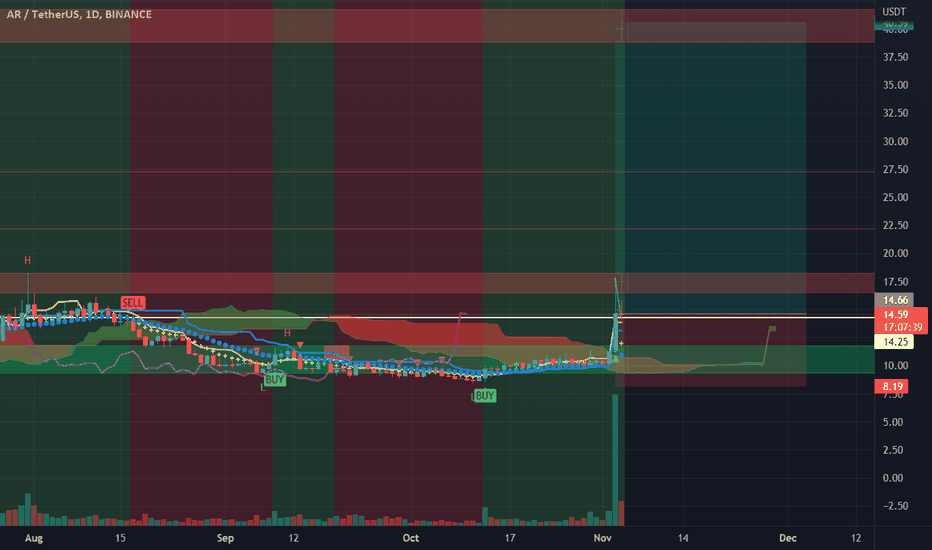The height and width of the screenshot is (550, 932).
Task: Select the red horizontal line near 22.50
Action: (437, 228)
